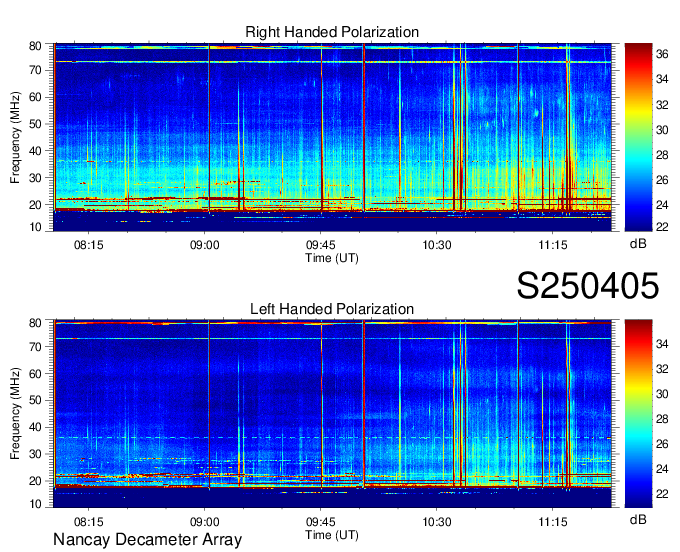Click the 36 dB label on upper colorbar
The width and height of the screenshot is (680, 552).
tap(662, 54)
